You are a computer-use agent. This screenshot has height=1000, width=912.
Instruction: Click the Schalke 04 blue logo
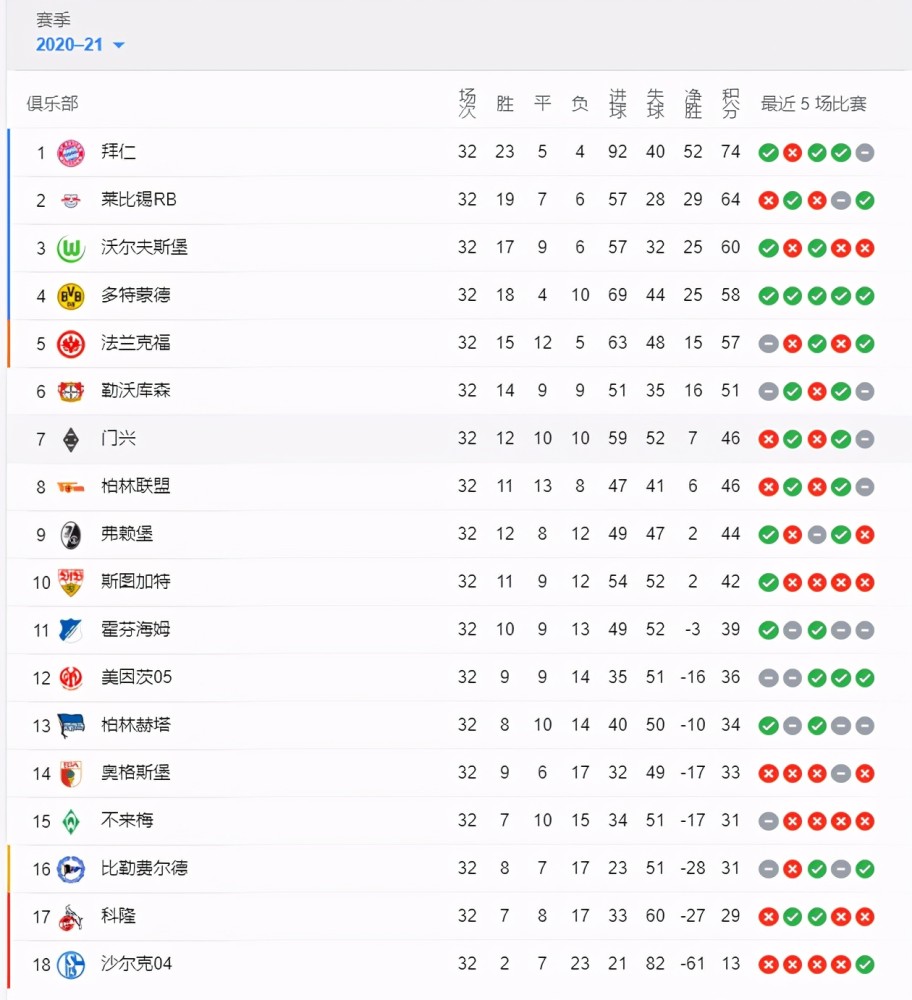pos(71,964)
